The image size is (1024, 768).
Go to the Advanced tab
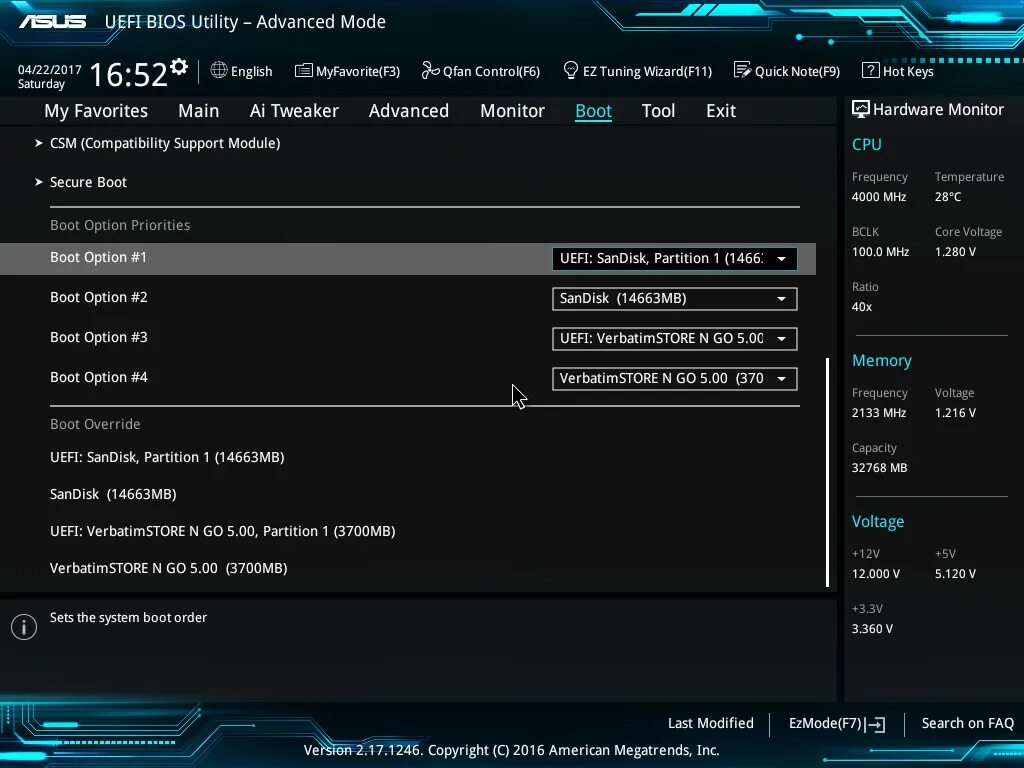click(409, 111)
